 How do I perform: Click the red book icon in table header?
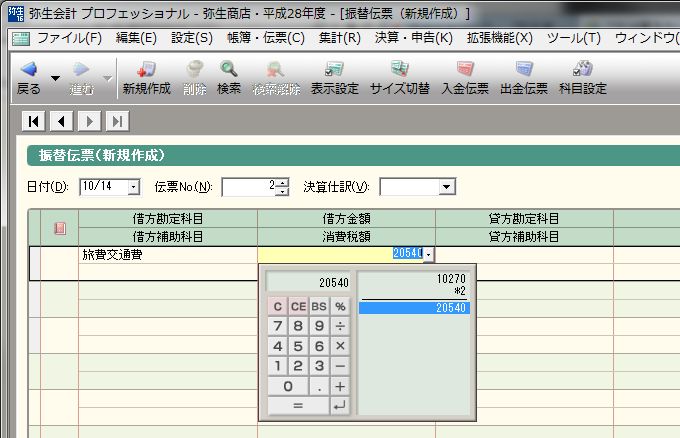[x=60, y=228]
